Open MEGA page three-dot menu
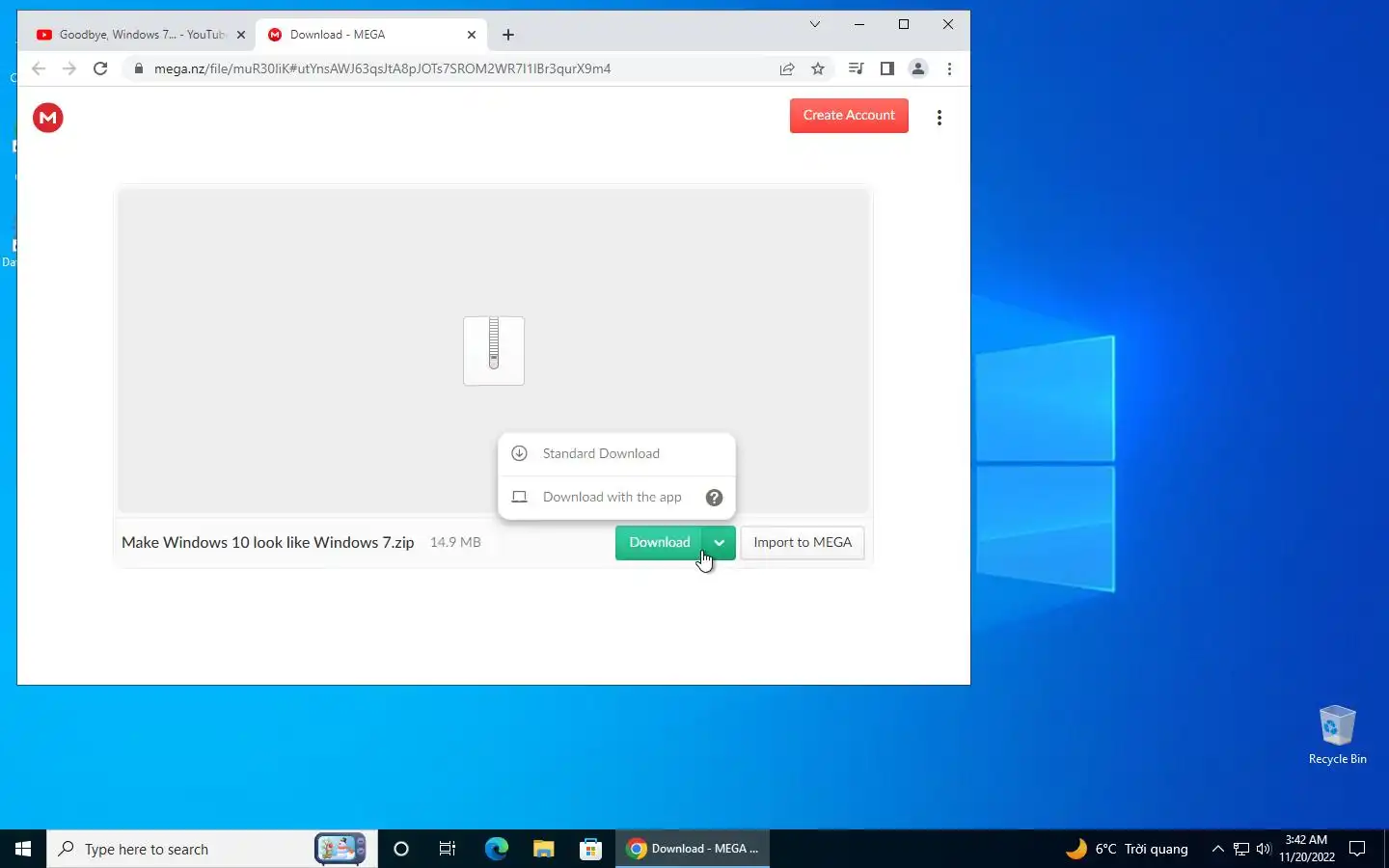1389x868 pixels. [940, 118]
